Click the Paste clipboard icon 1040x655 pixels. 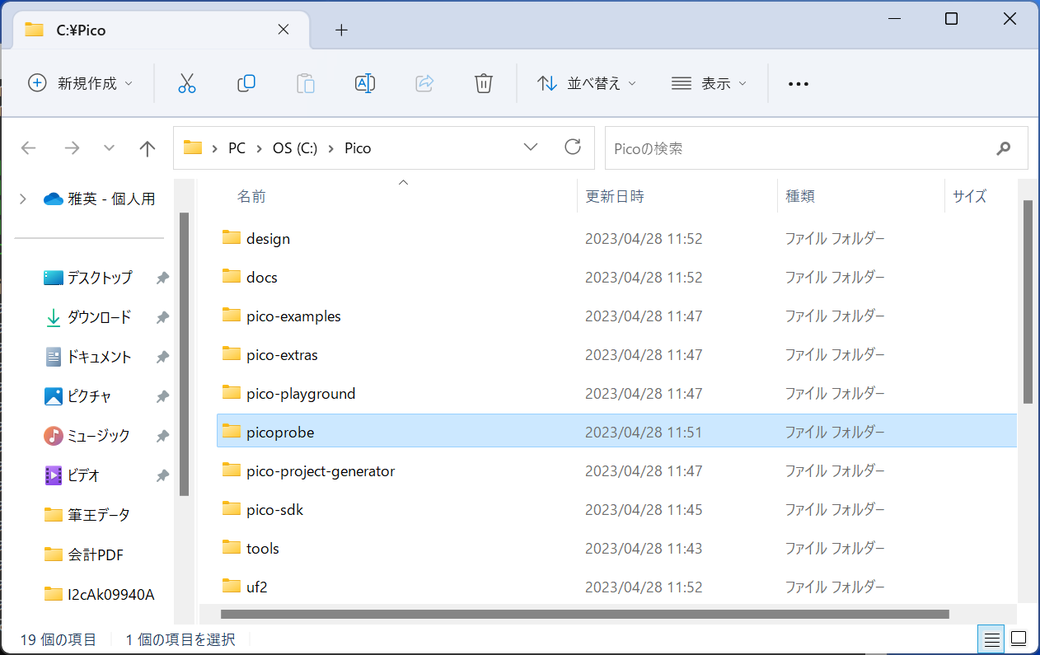pyautogui.click(x=305, y=84)
